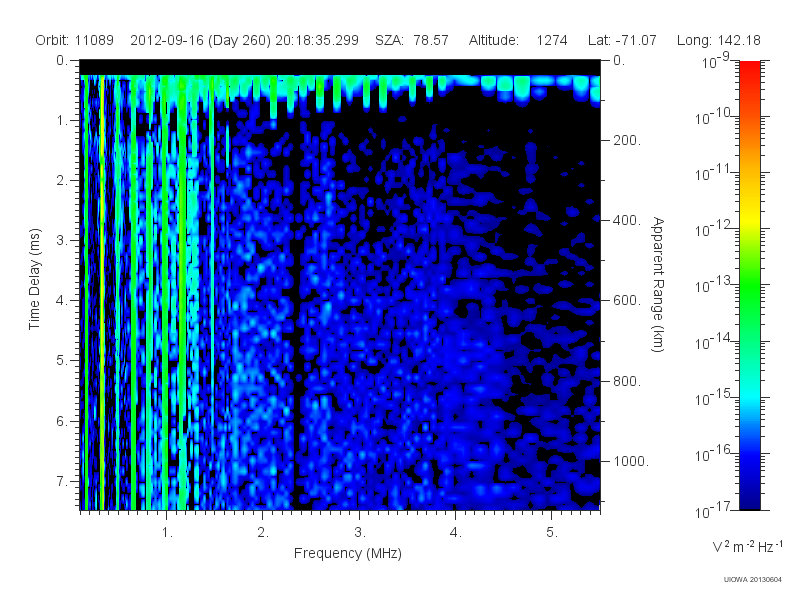The height and width of the screenshot is (600, 800).
Task: Click the 4. ms time delay tick label
Action: click(62, 301)
